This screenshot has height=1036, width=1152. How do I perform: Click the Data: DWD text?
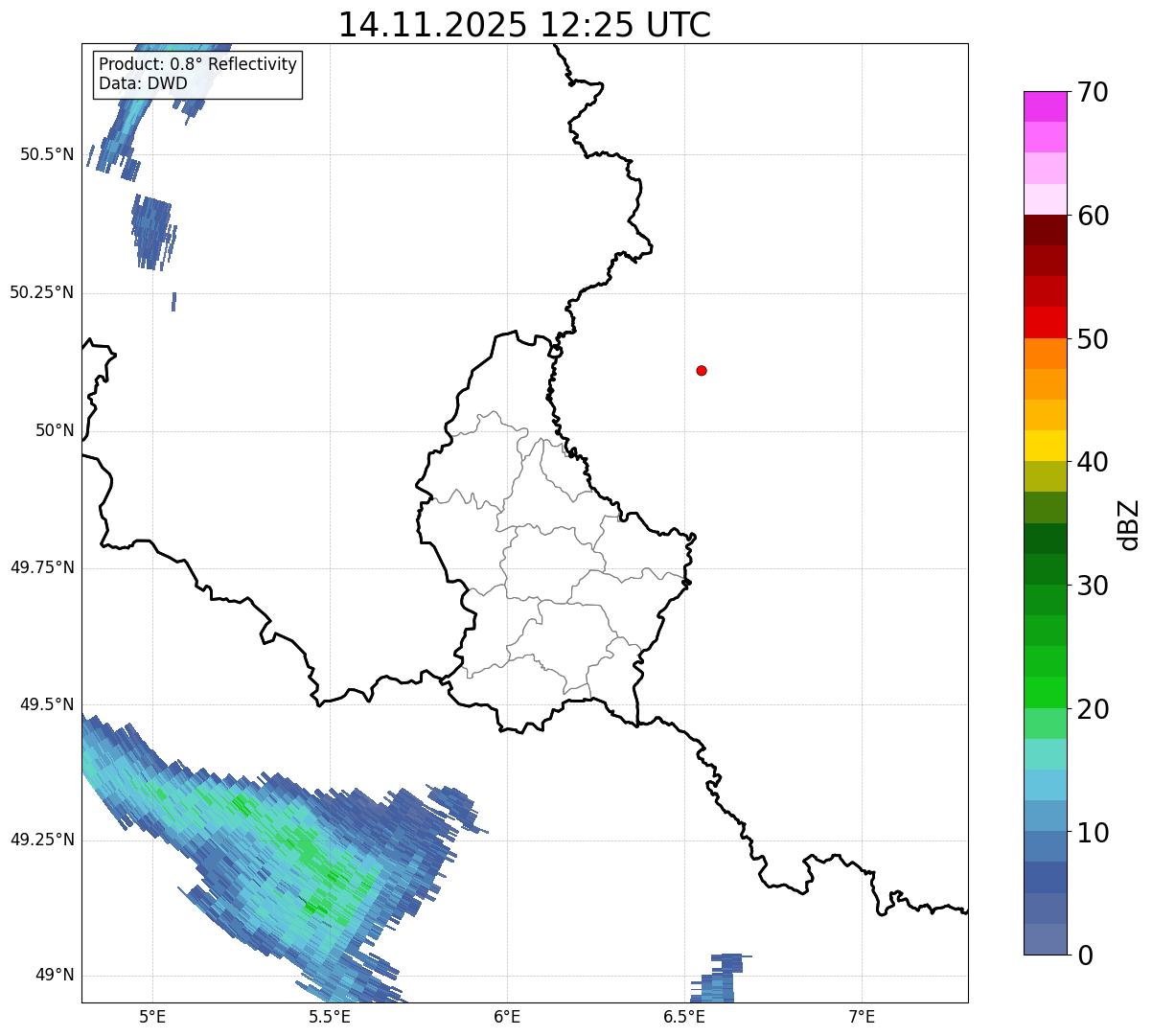pos(144,83)
